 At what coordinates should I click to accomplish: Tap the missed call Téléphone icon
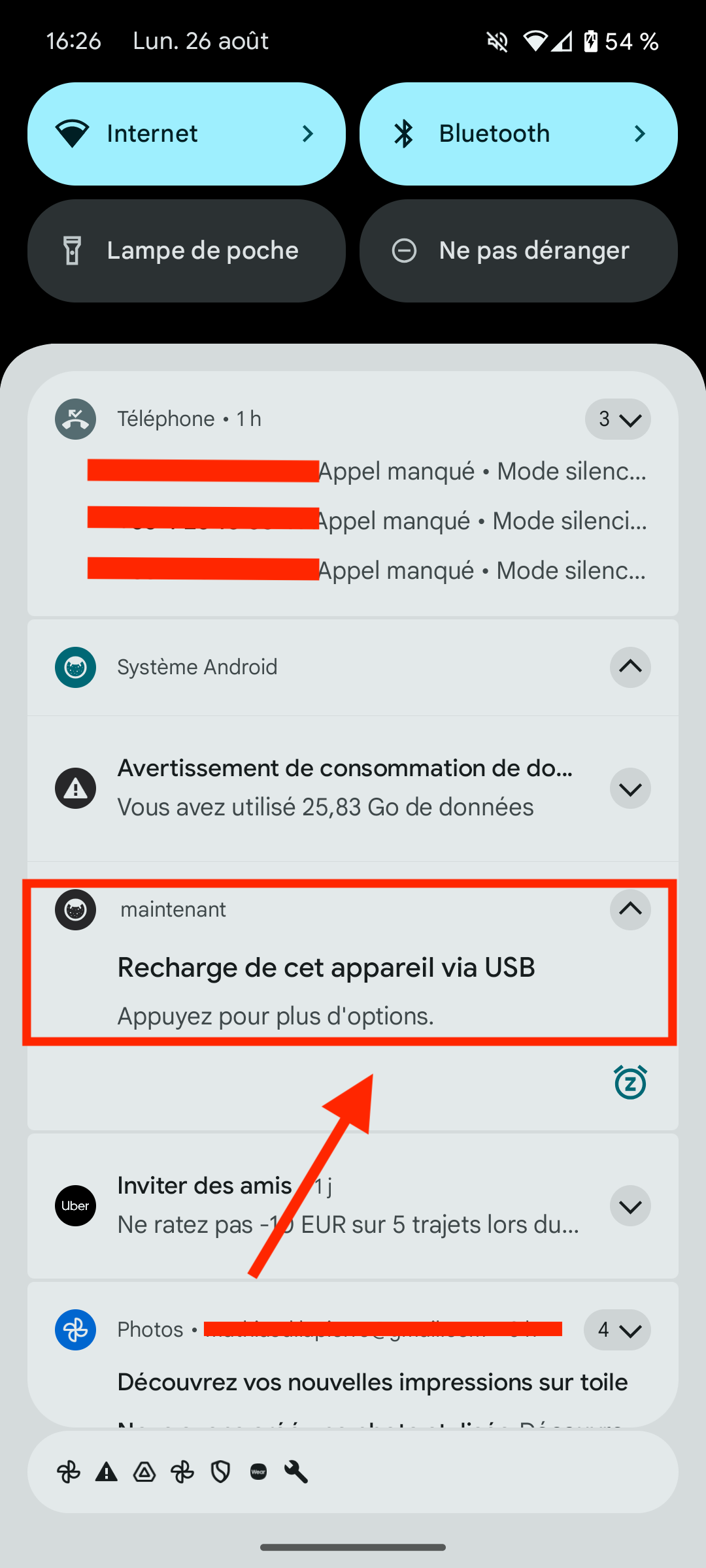[75, 419]
